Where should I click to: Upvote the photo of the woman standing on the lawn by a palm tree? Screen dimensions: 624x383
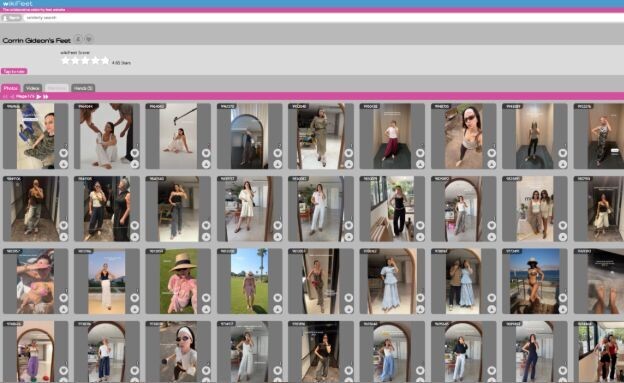tap(277, 309)
